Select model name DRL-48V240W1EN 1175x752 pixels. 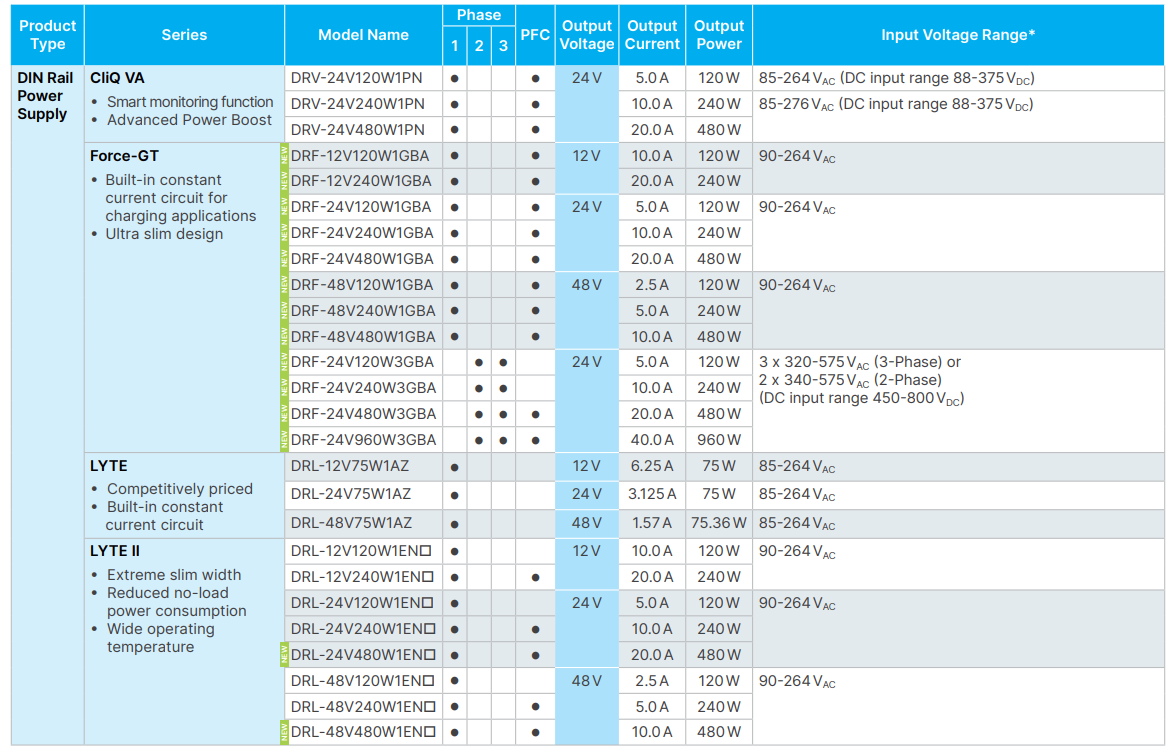363,706
